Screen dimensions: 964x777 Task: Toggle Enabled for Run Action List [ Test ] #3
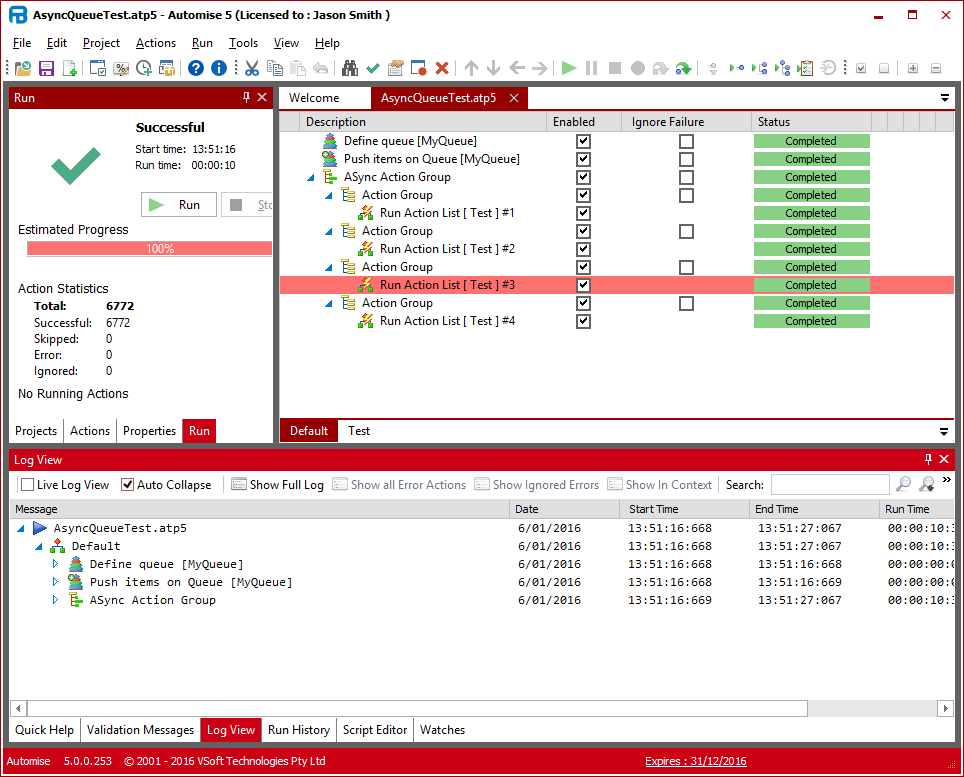(x=583, y=285)
